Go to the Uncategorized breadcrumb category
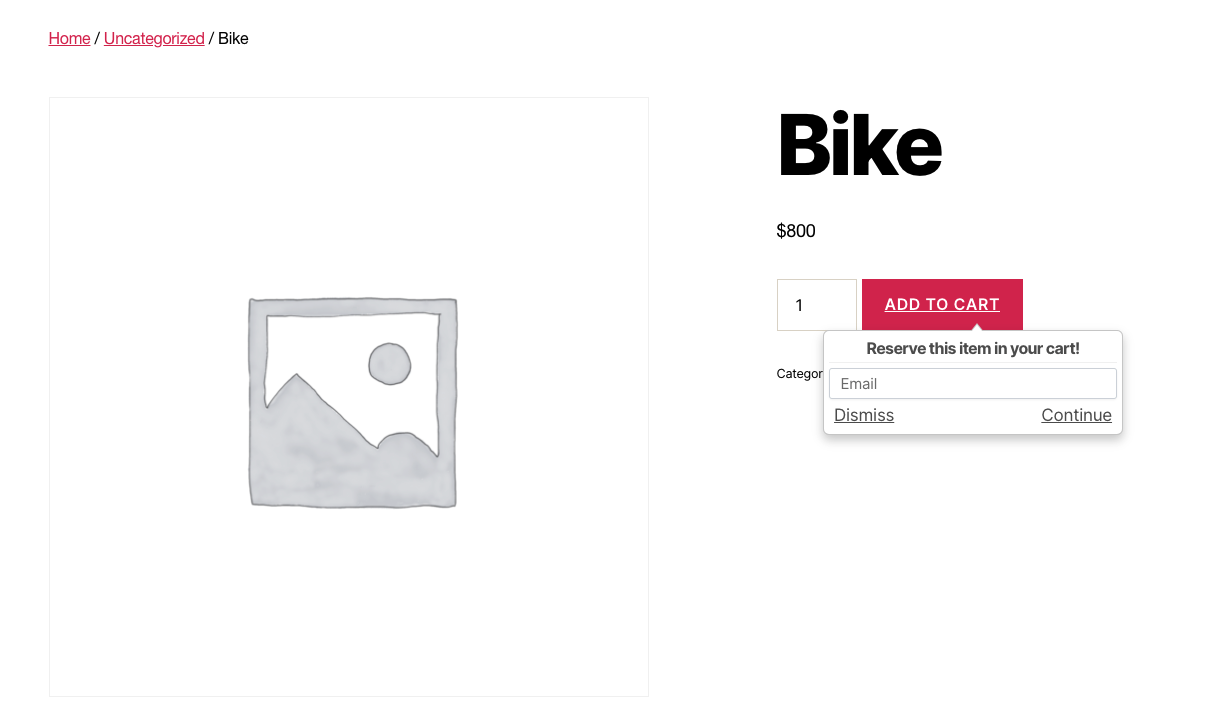The width and height of the screenshot is (1223, 725). pos(154,38)
